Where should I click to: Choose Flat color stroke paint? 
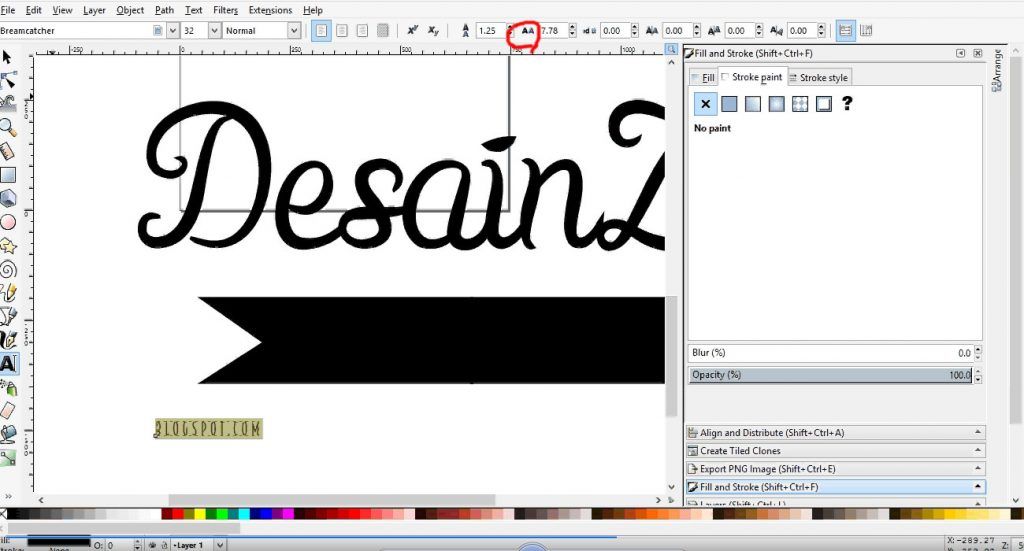(x=729, y=104)
